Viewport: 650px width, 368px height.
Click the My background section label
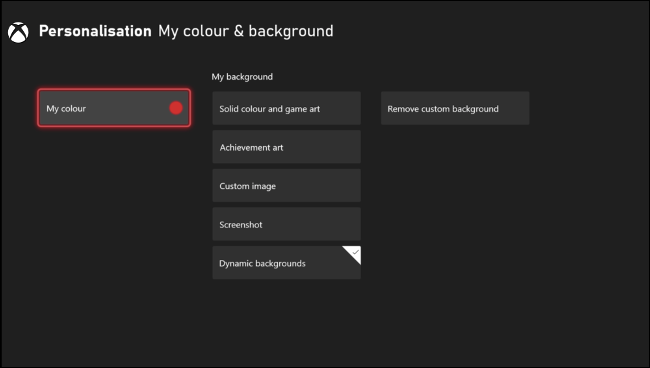[x=242, y=77]
